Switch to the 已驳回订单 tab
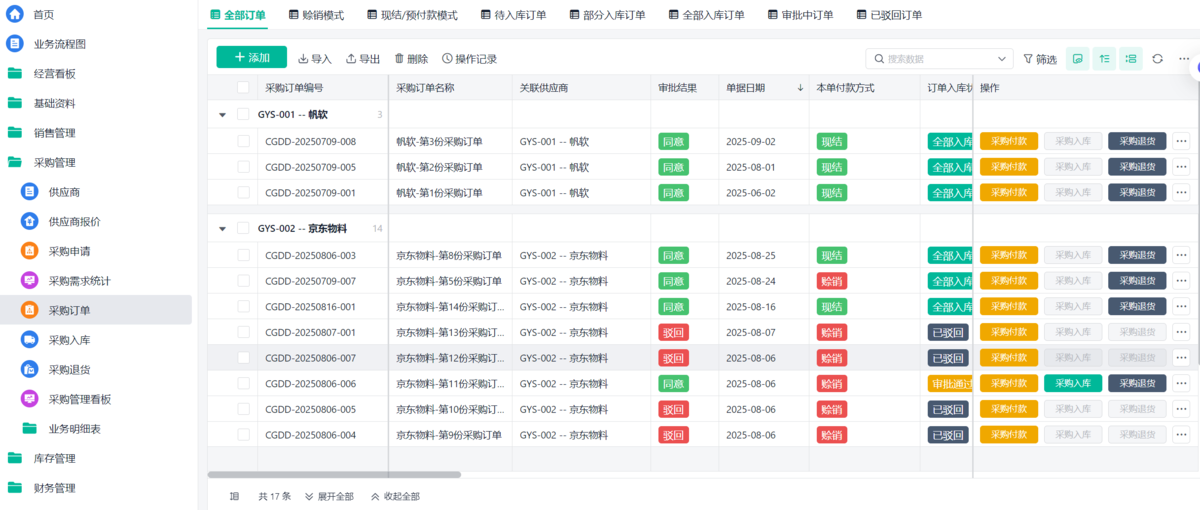1200x510 pixels. pos(889,15)
